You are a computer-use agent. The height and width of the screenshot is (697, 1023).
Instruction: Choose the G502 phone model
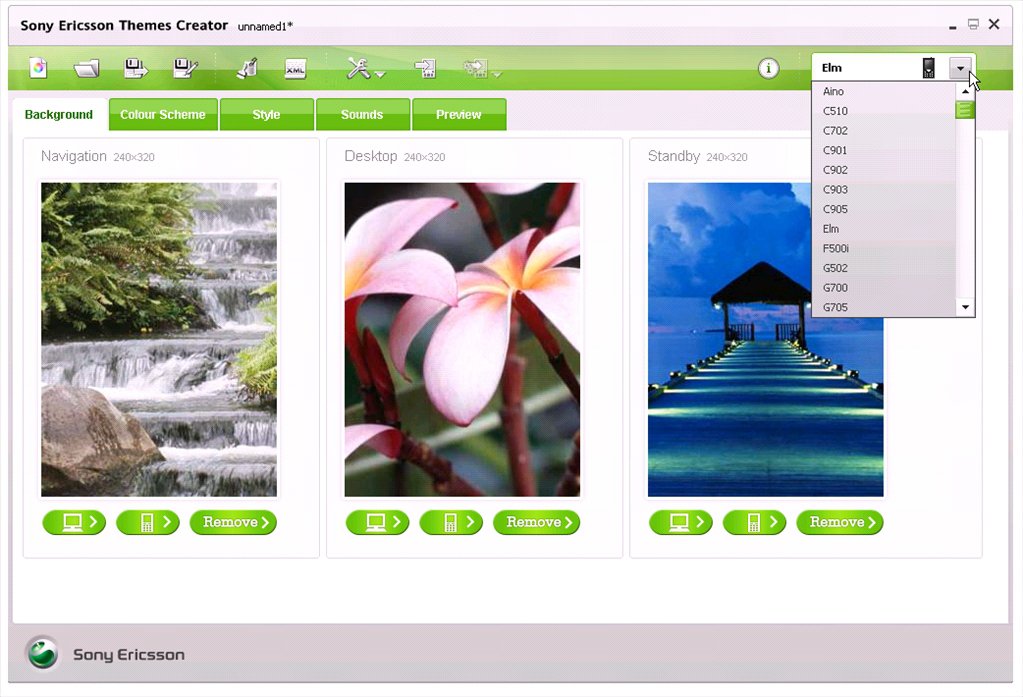tap(883, 268)
